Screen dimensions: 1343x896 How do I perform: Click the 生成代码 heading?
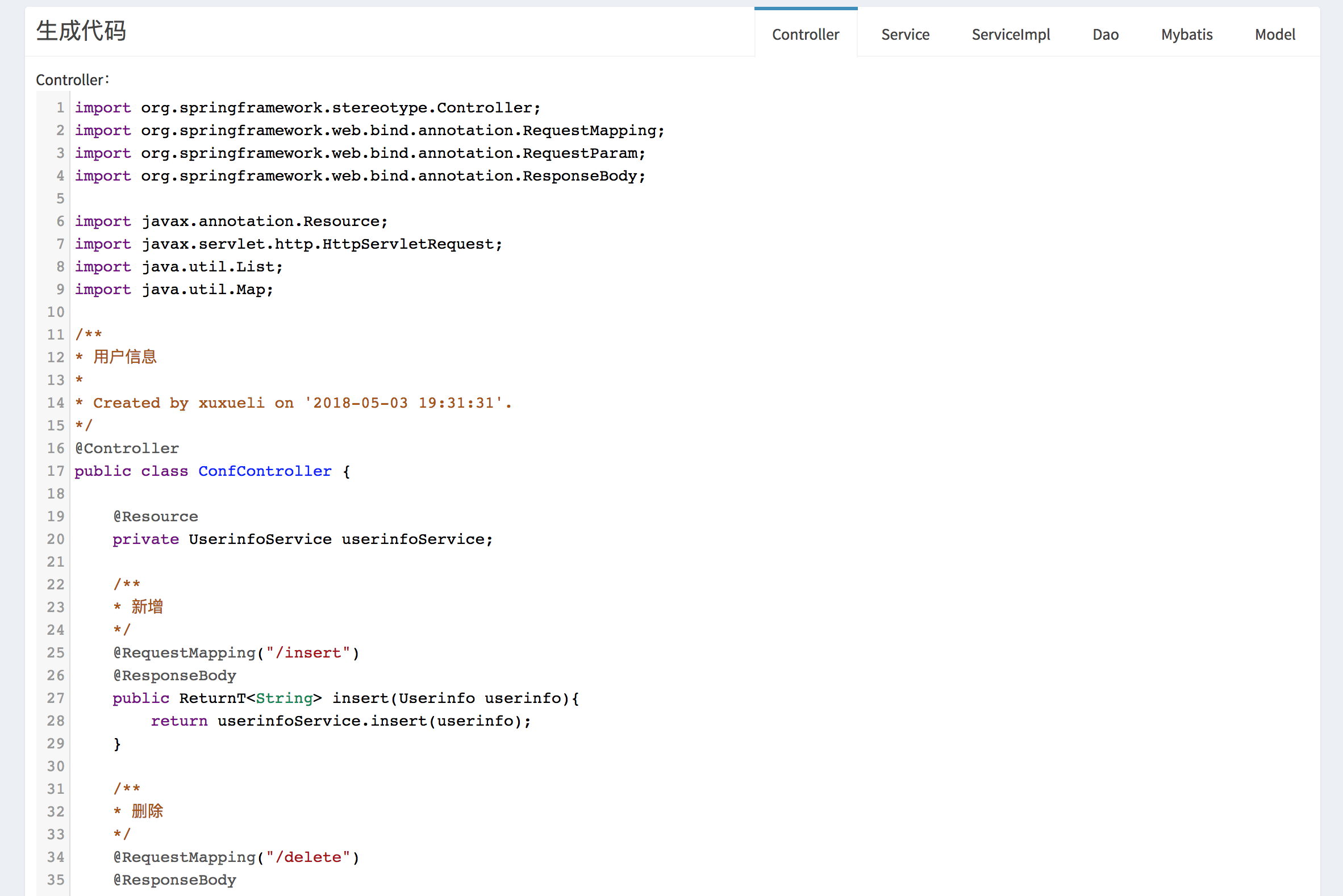81,31
